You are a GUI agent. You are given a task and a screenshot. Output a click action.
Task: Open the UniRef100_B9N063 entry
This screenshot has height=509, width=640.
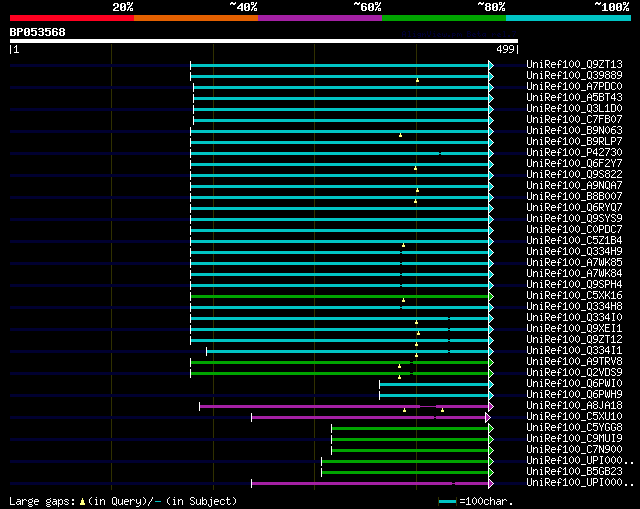pyautogui.click(x=574, y=131)
